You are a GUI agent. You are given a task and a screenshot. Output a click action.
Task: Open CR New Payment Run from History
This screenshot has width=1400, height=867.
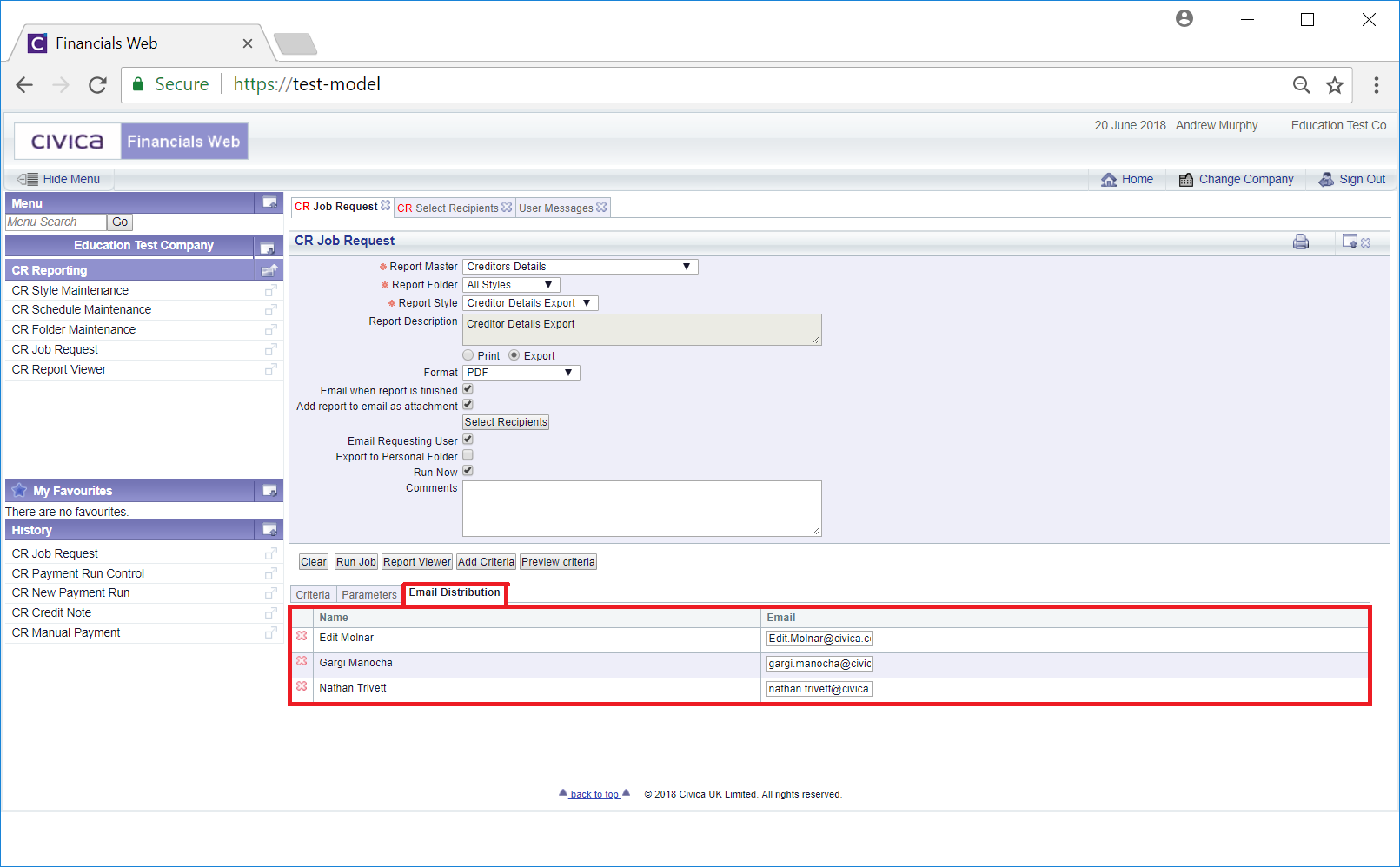(x=70, y=593)
